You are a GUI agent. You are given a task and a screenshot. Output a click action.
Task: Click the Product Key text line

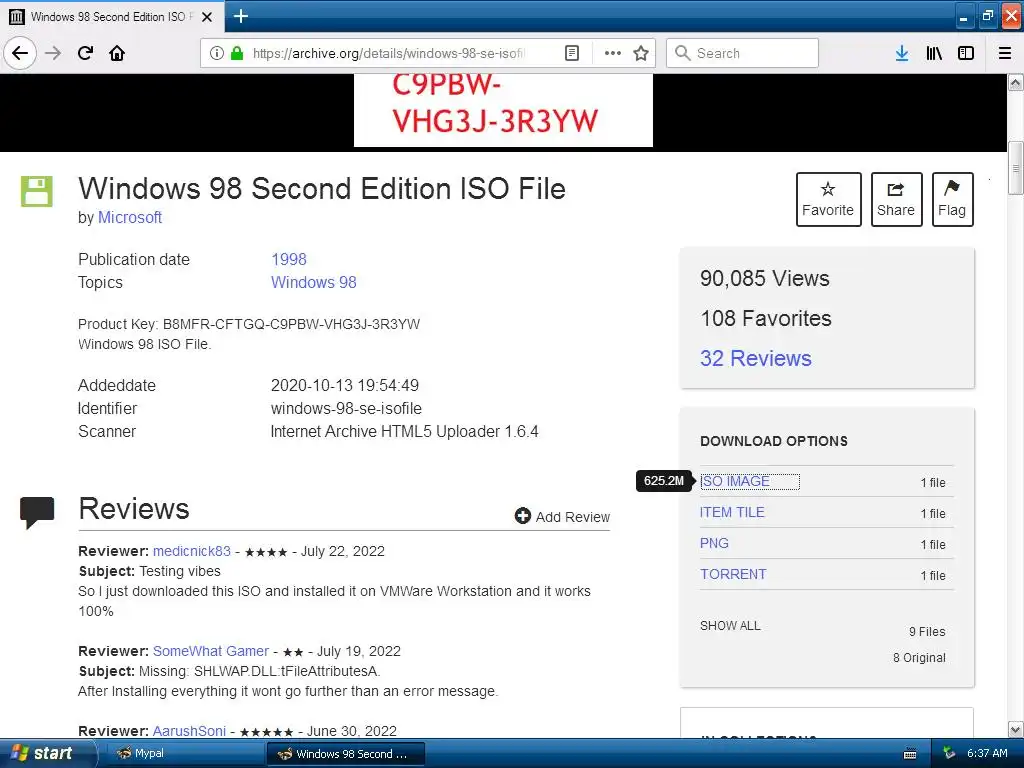point(249,324)
